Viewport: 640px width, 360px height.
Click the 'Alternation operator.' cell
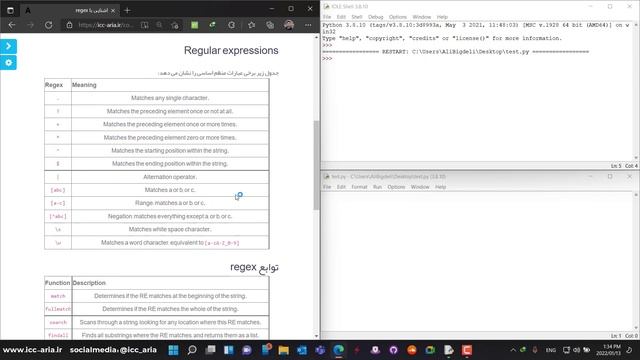(170, 177)
